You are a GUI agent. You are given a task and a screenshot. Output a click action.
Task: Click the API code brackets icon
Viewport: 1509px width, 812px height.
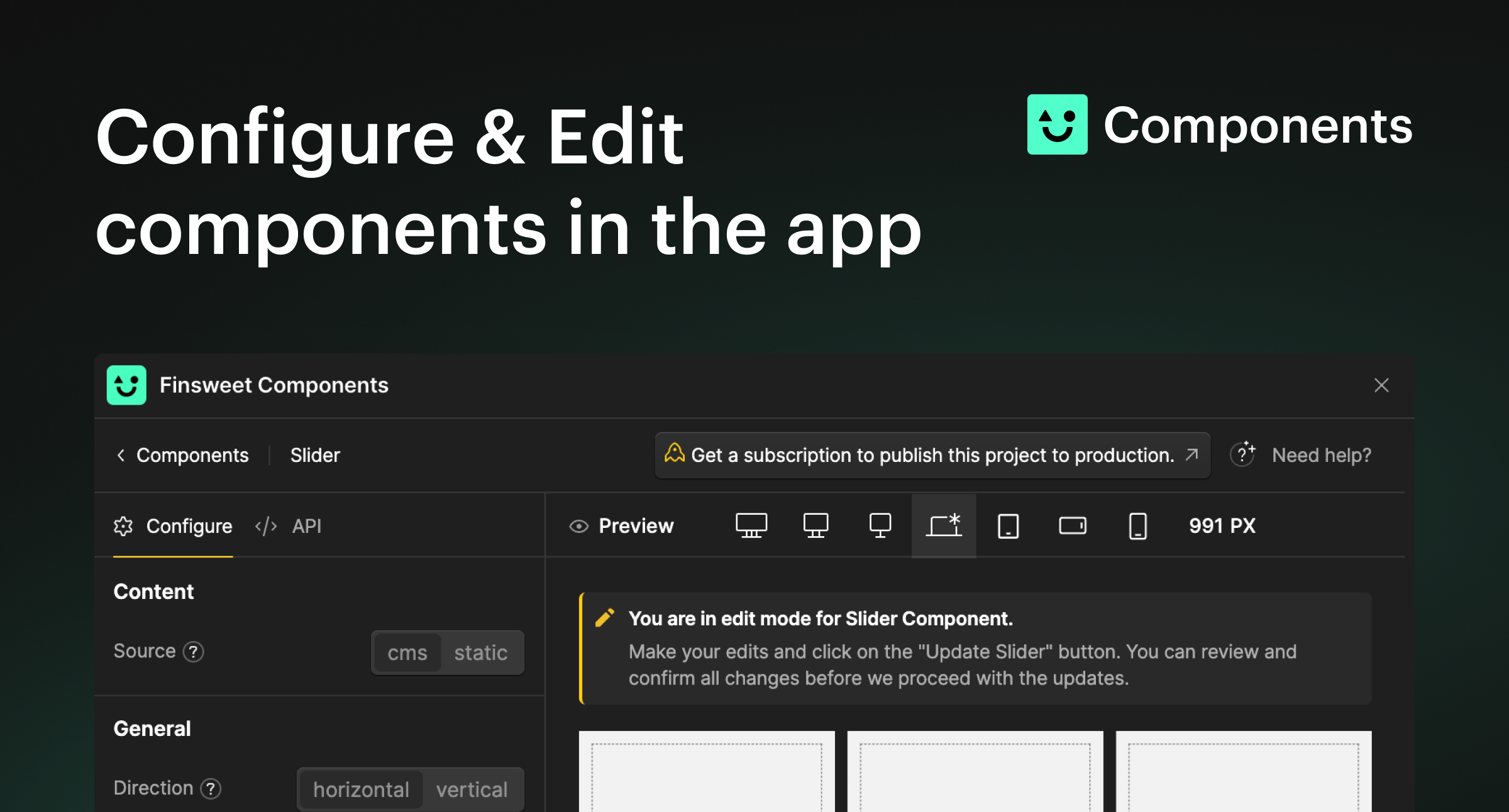tap(266, 526)
